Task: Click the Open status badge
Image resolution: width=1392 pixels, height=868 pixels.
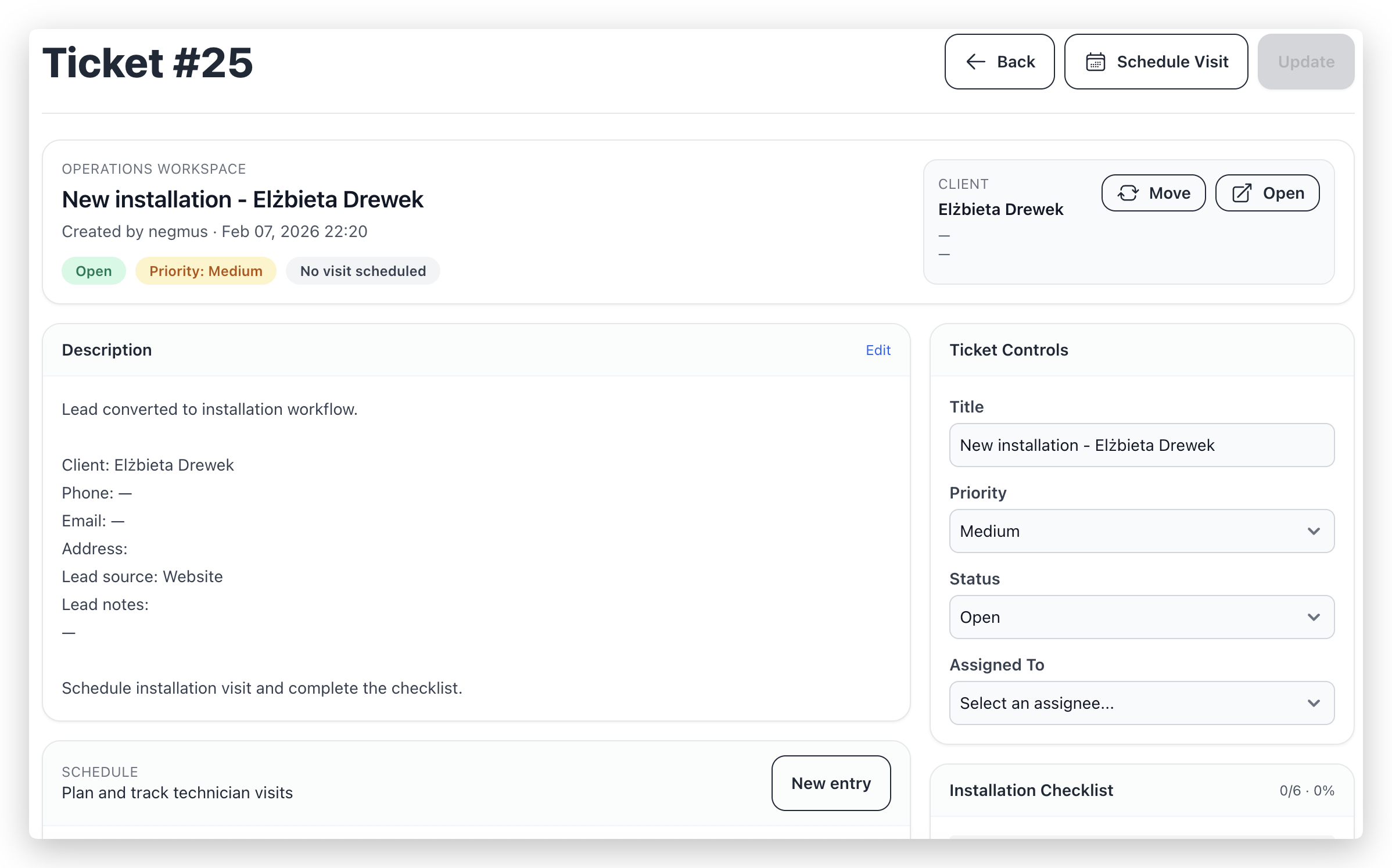Action: [94, 271]
